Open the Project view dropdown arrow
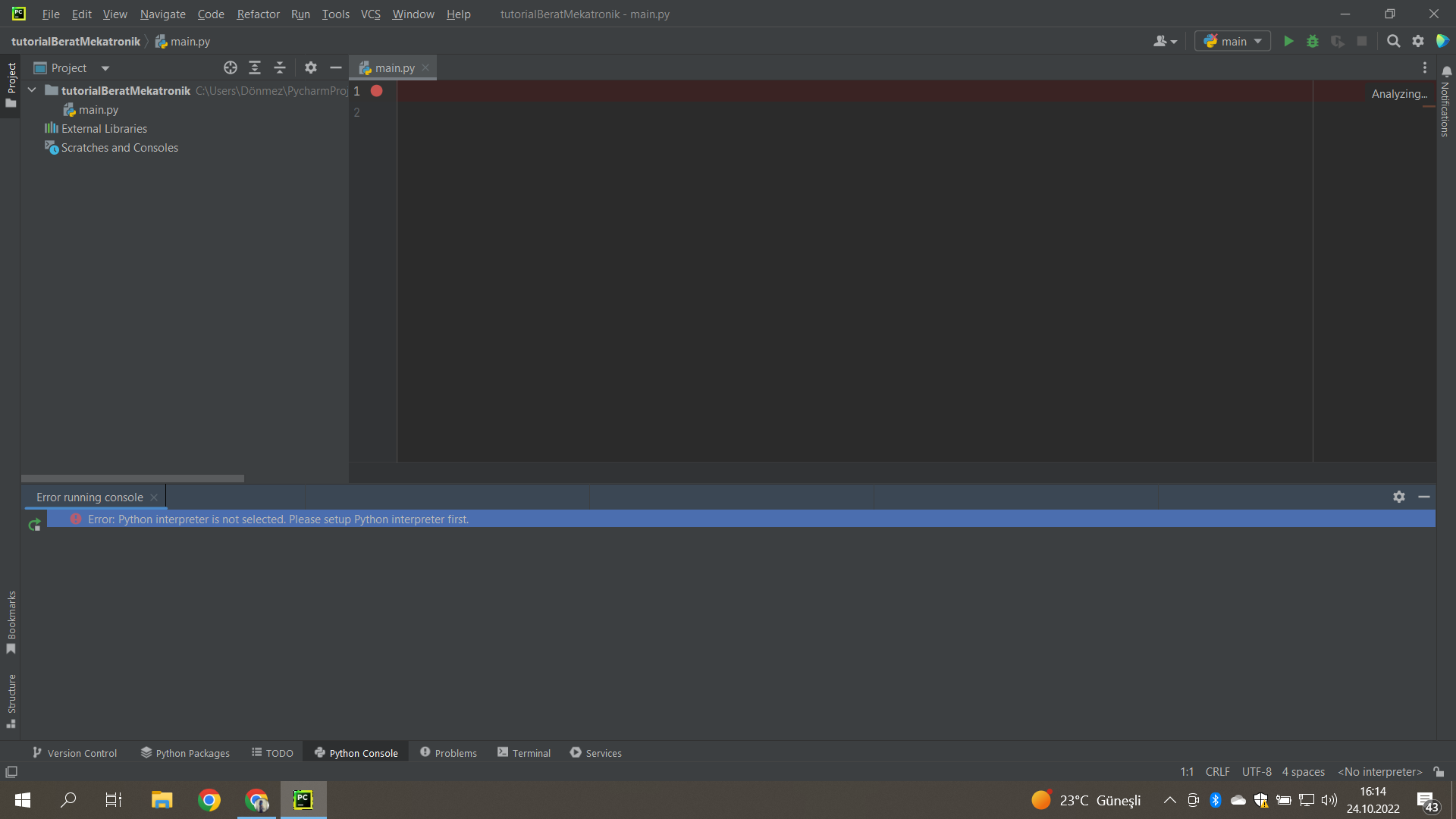Viewport: 1456px width, 819px height. click(105, 68)
